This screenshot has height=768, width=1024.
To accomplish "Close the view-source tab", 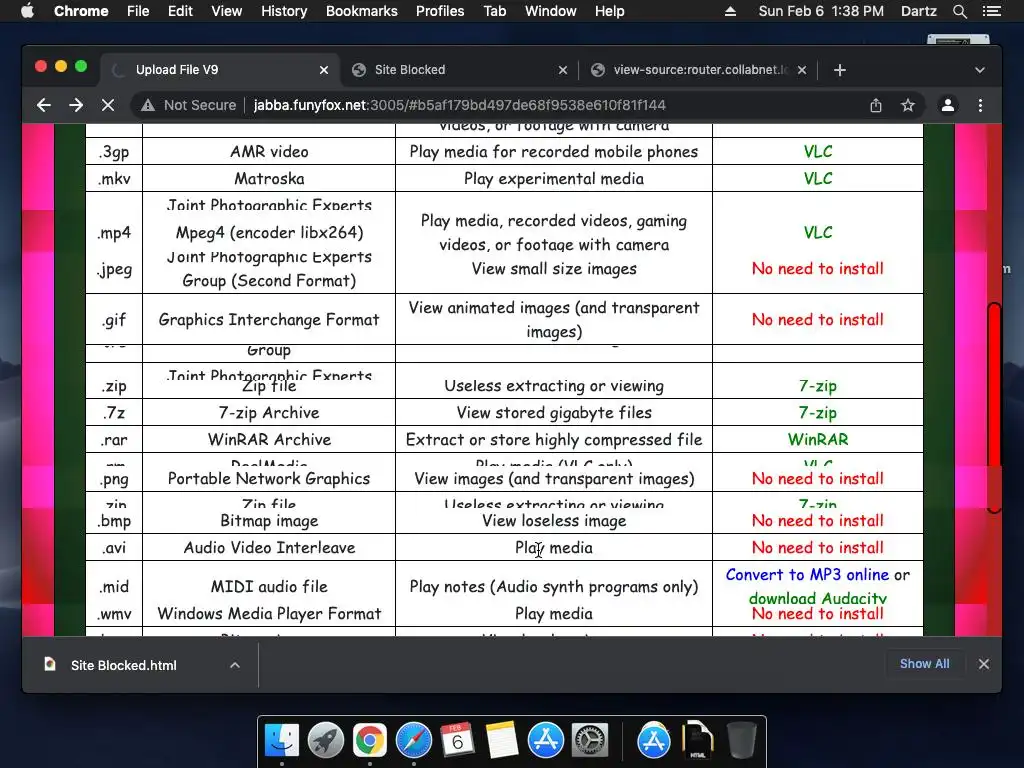I will [802, 70].
